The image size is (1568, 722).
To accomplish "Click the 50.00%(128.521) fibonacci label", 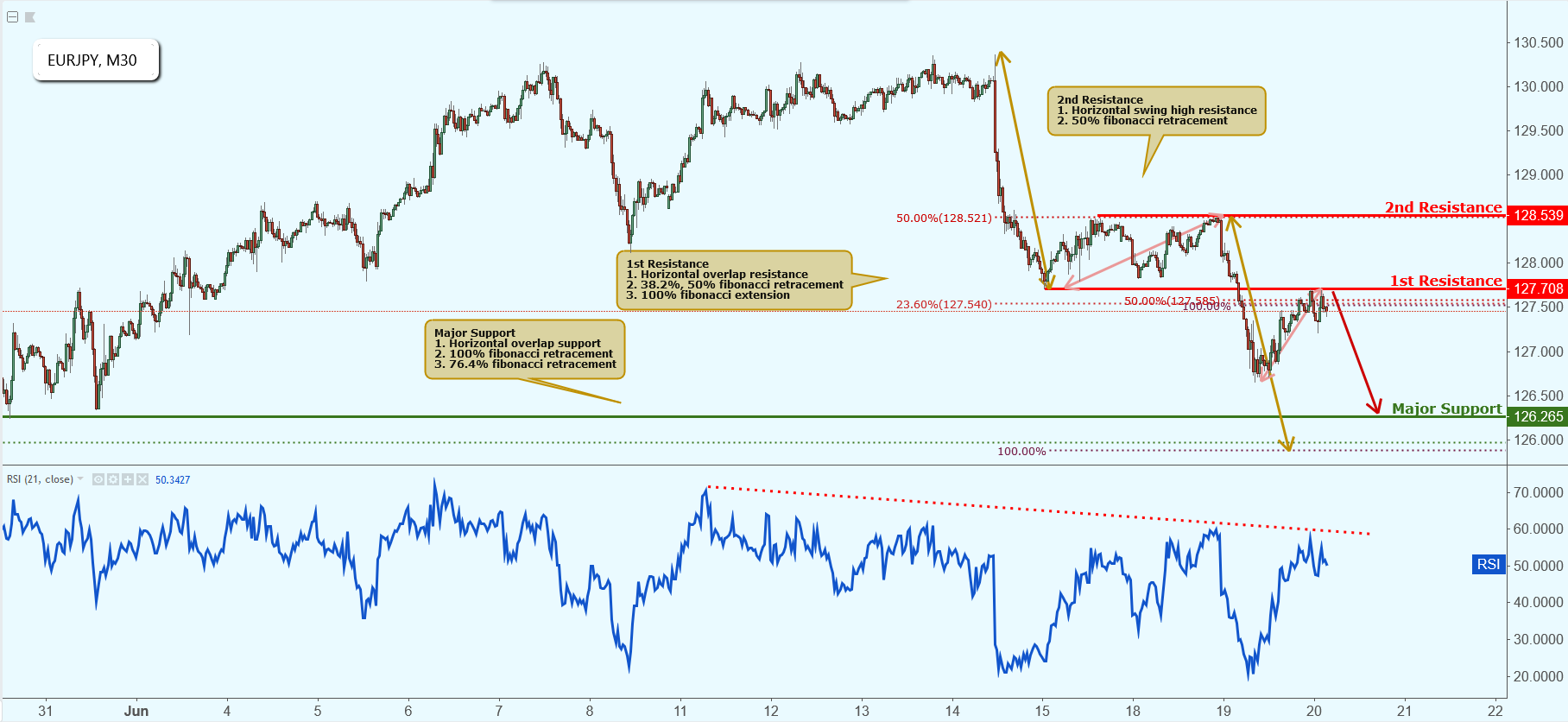I will click(x=944, y=218).
